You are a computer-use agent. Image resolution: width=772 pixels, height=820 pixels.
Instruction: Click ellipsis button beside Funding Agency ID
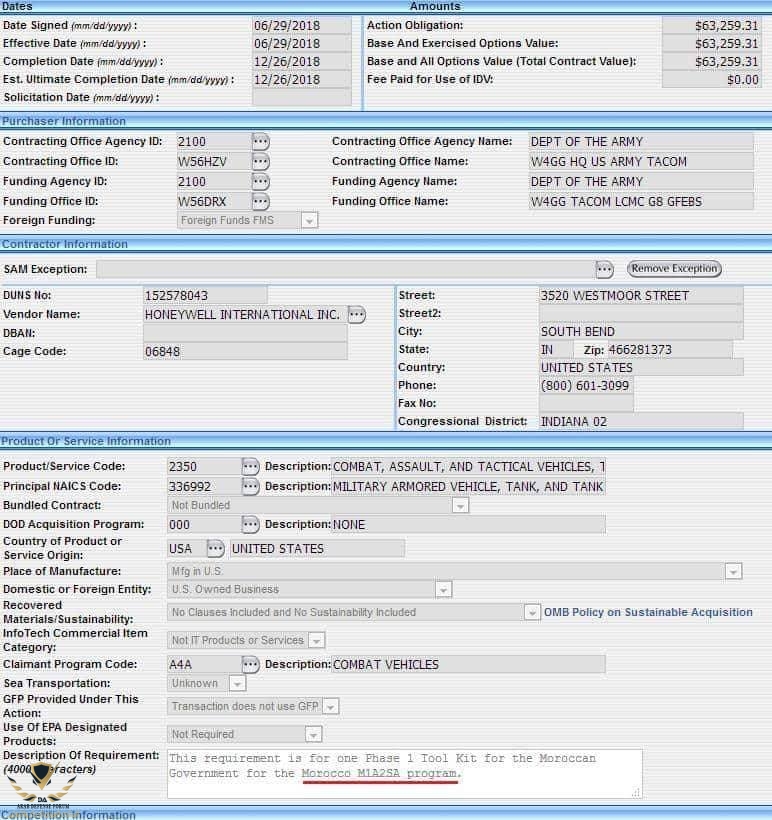pos(260,181)
